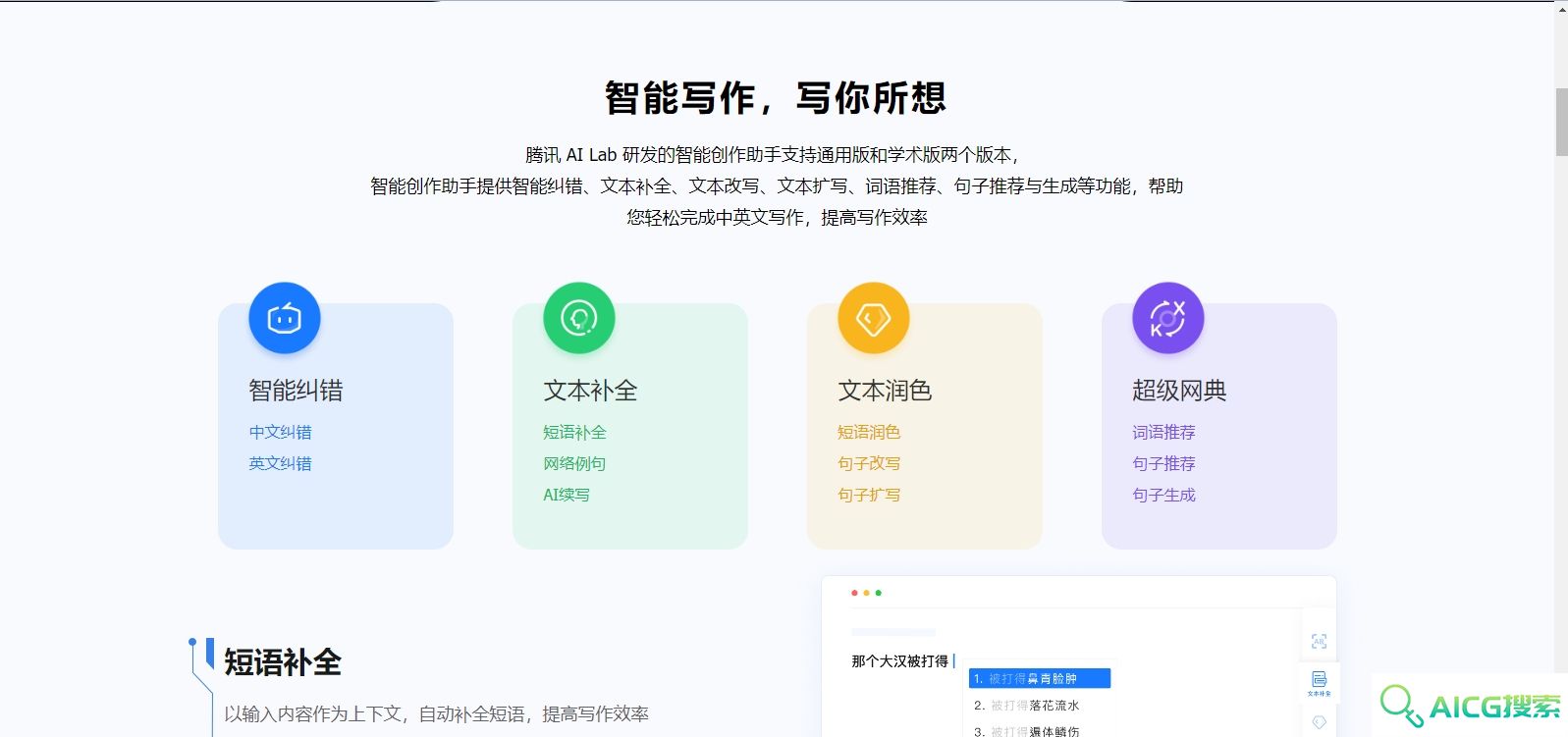Viewport: 1568px width, 737px height.
Task: Click the 智能纠错 card title
Action: pyautogui.click(x=296, y=391)
